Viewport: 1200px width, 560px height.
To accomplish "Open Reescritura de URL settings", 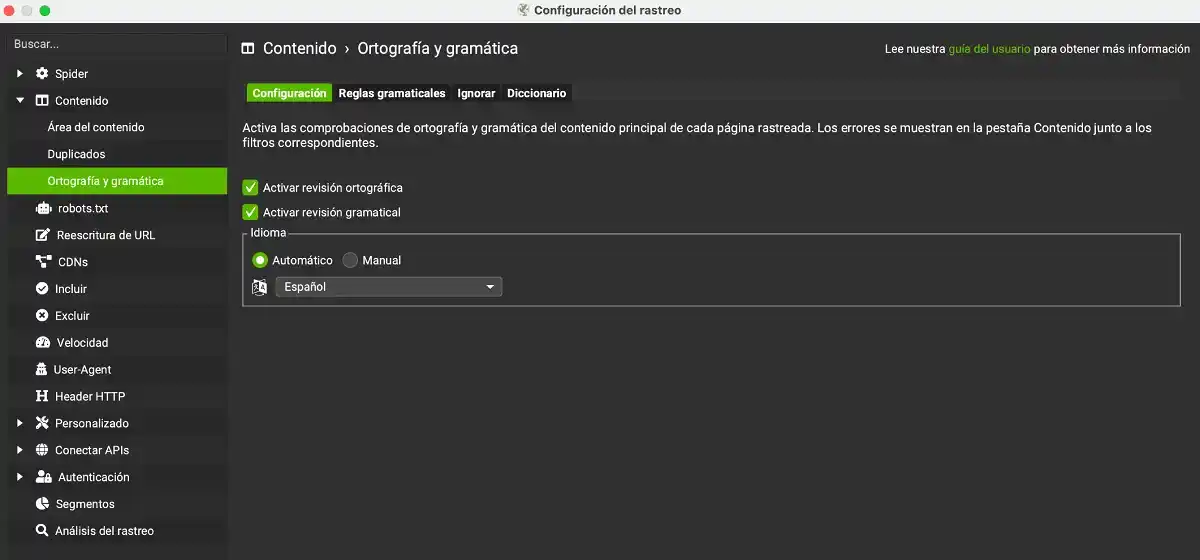I will pos(117,235).
